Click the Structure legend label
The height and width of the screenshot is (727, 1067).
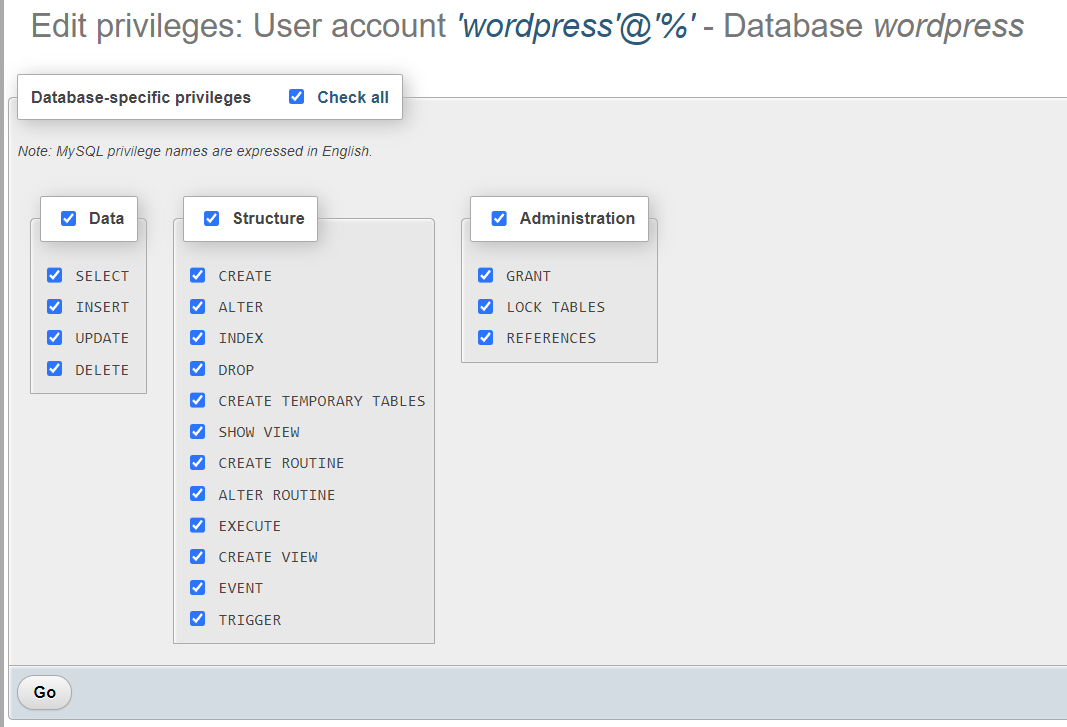268,219
